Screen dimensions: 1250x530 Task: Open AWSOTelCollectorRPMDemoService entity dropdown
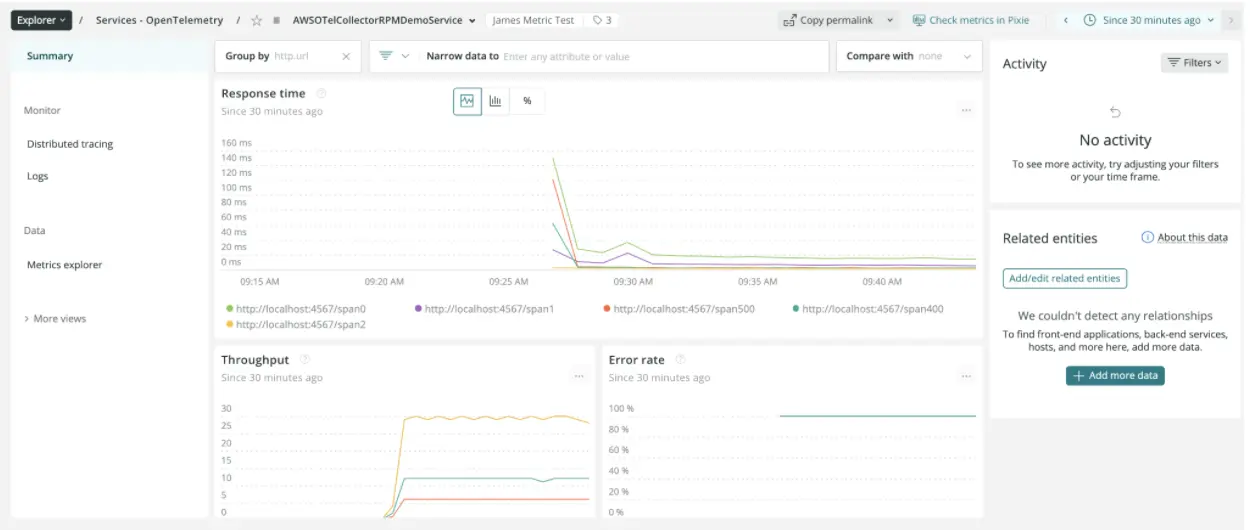tap(384, 20)
